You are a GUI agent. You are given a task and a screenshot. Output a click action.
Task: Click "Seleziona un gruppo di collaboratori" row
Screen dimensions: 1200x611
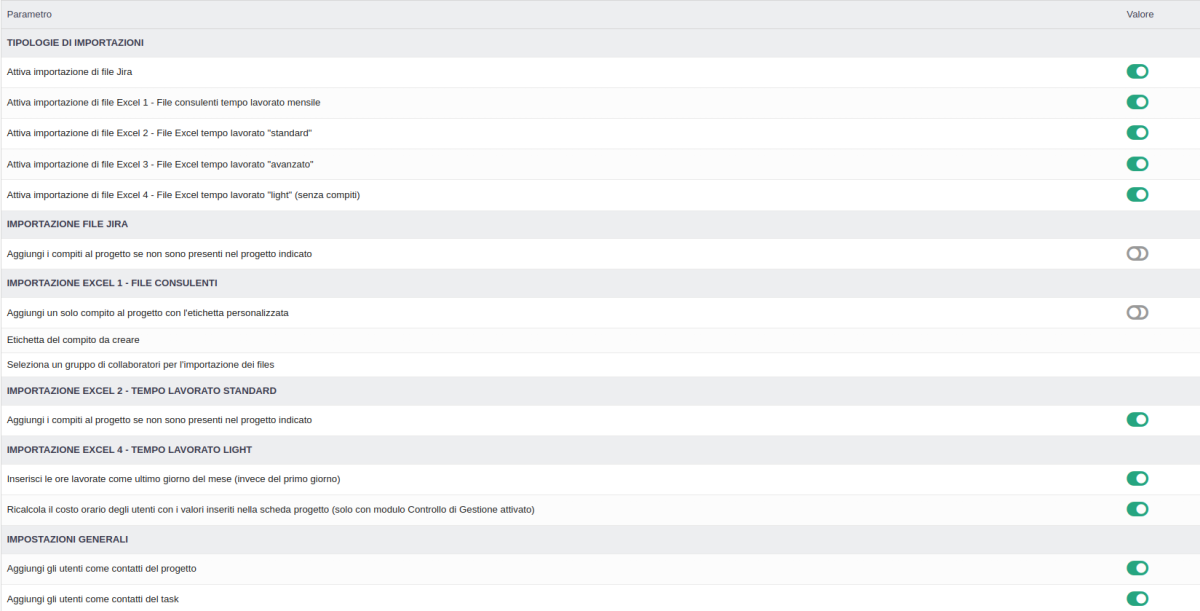(600, 365)
